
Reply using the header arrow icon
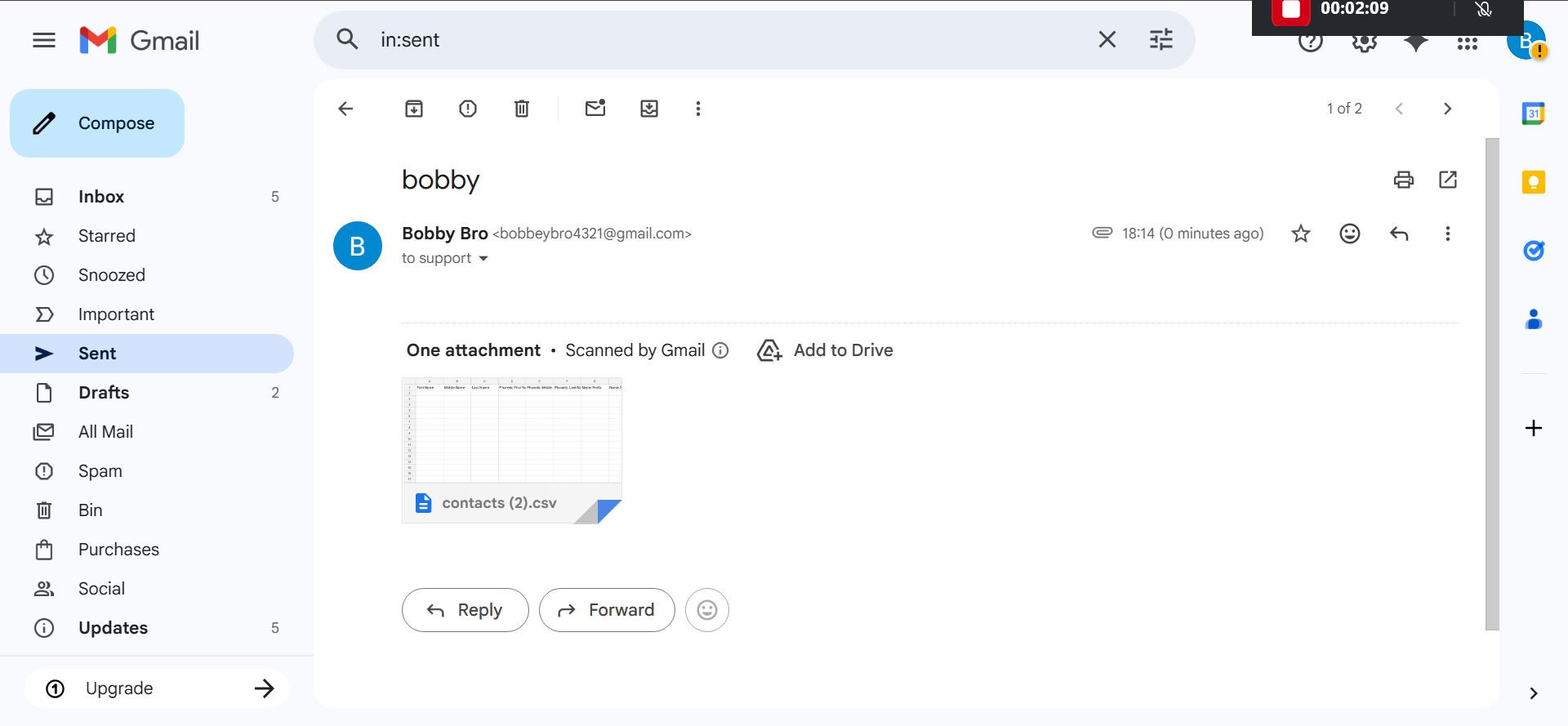[x=1399, y=234]
